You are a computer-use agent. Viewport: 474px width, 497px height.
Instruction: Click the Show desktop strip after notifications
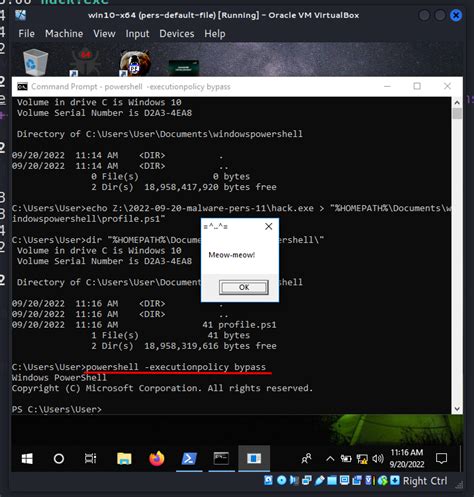point(461,459)
